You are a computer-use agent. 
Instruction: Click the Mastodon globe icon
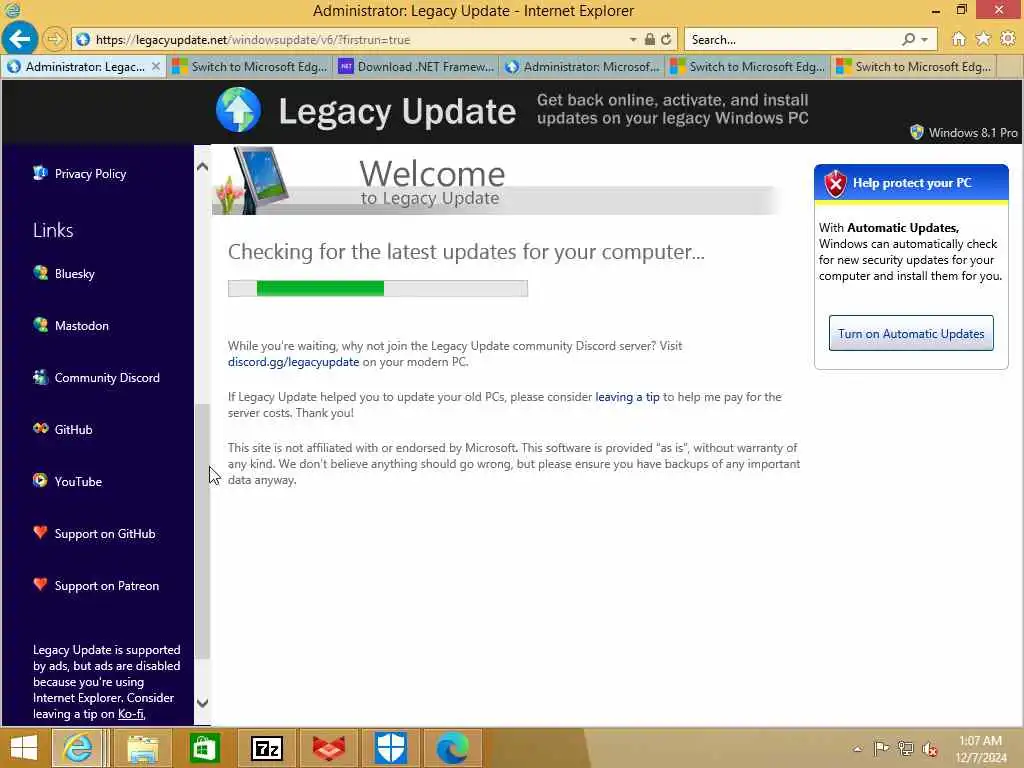[40, 325]
